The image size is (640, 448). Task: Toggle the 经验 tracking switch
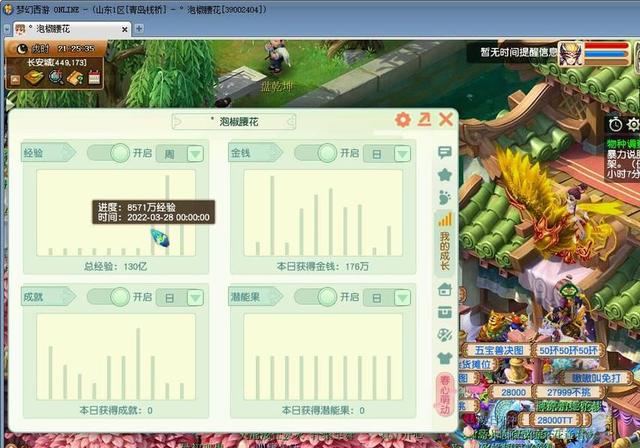pyautogui.click(x=108, y=153)
